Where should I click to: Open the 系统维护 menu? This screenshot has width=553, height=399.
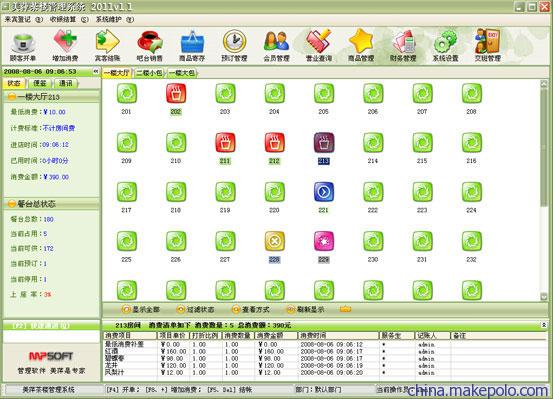click(x=115, y=19)
